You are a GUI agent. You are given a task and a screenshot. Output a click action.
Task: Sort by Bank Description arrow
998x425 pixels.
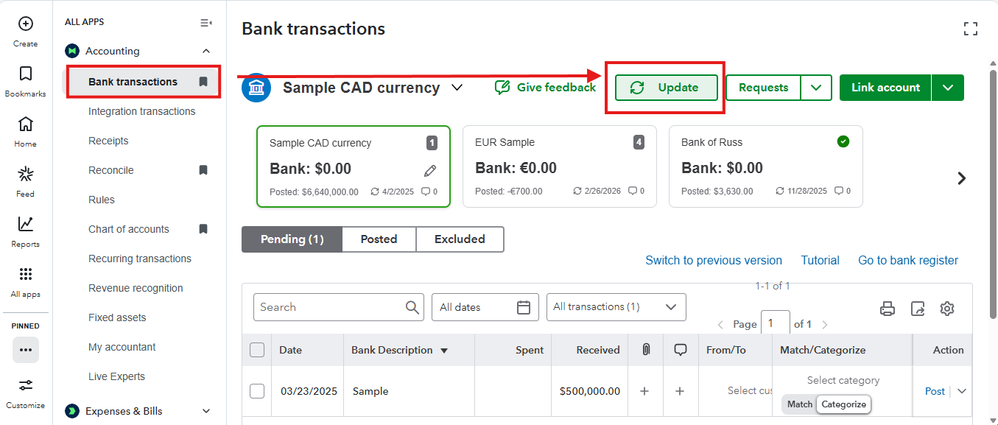[x=444, y=351]
